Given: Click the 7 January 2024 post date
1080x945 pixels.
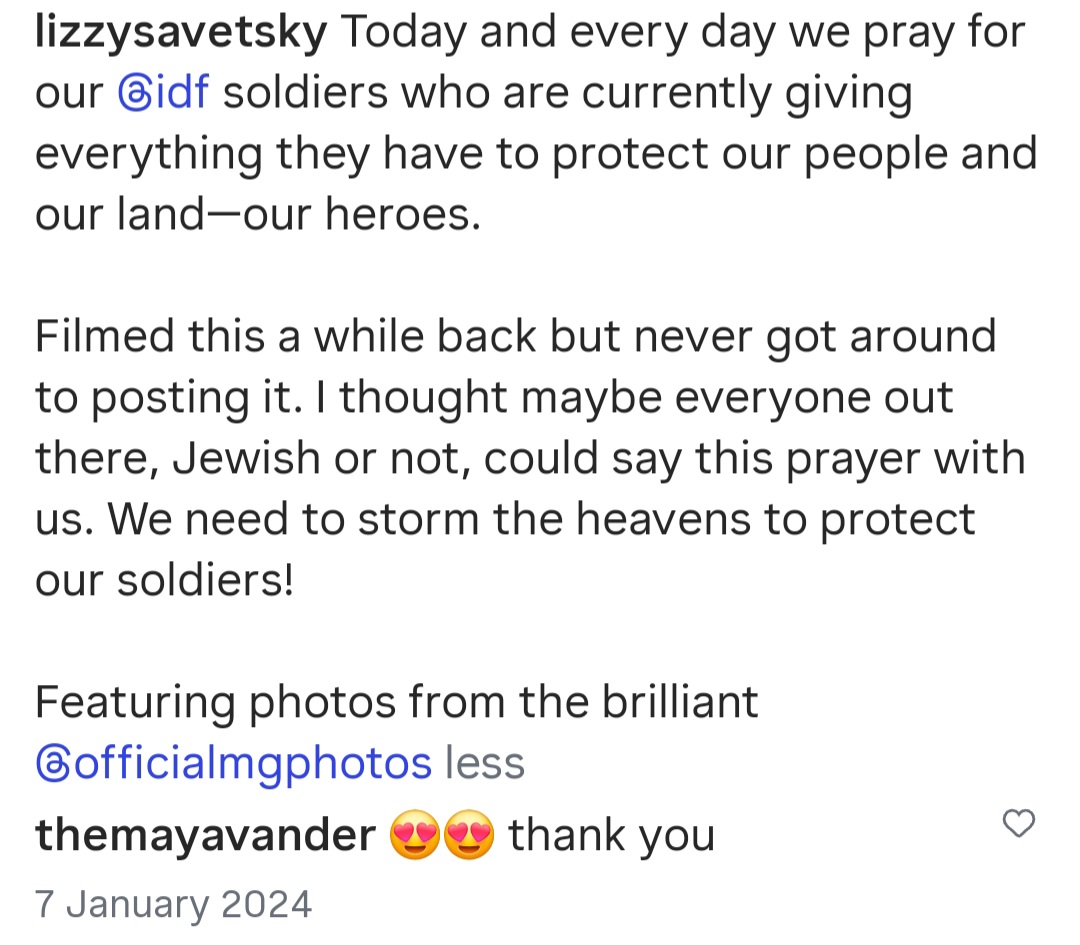Looking at the screenshot, I should coord(174,904).
